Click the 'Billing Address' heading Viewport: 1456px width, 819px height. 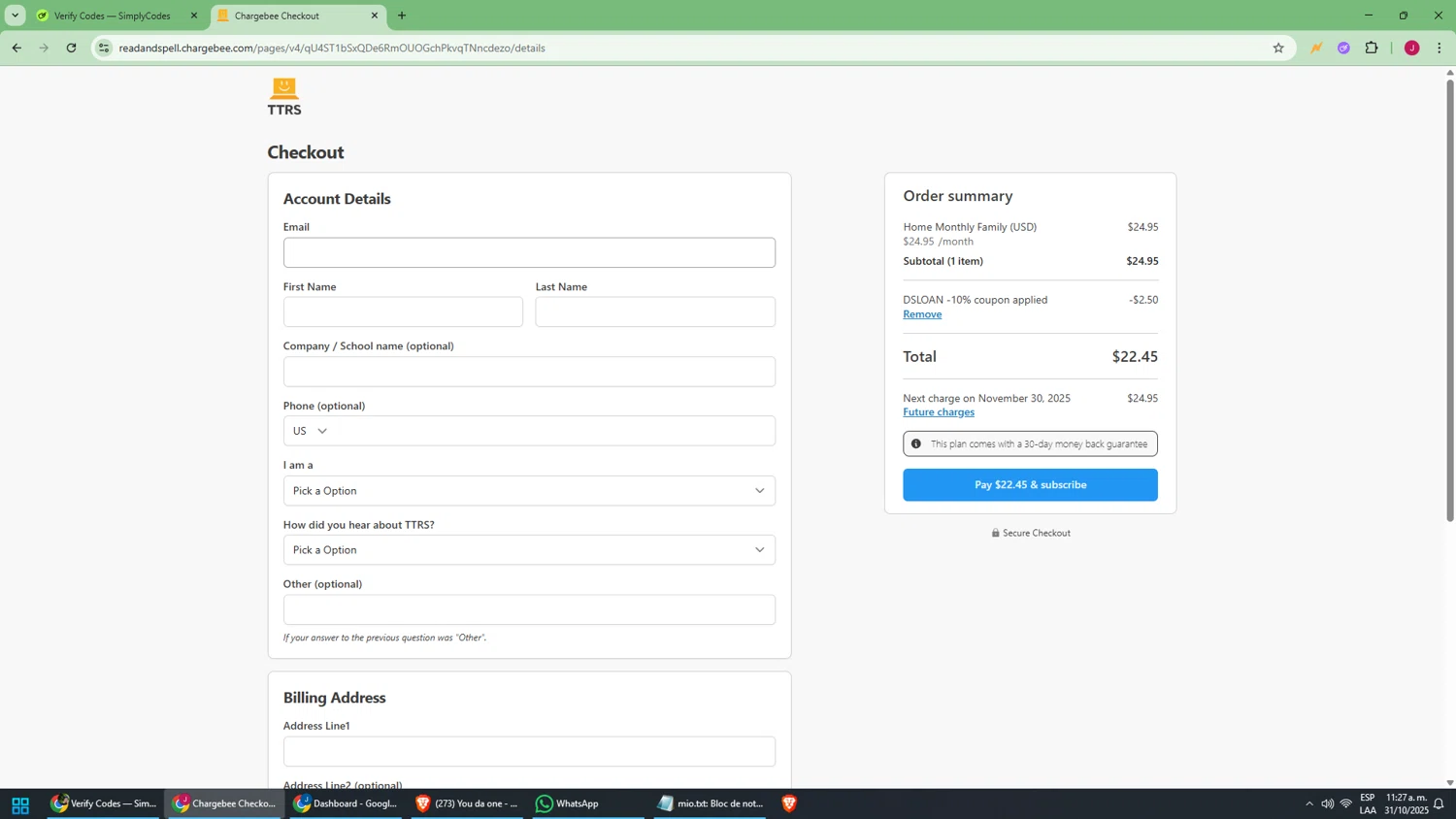click(334, 698)
